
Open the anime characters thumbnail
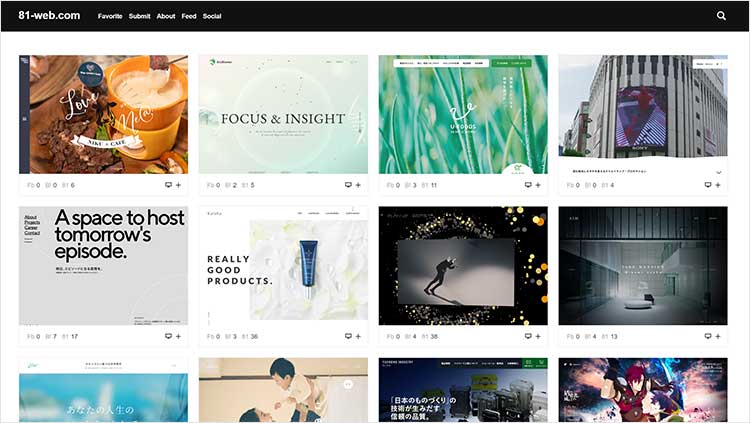pyautogui.click(x=643, y=390)
